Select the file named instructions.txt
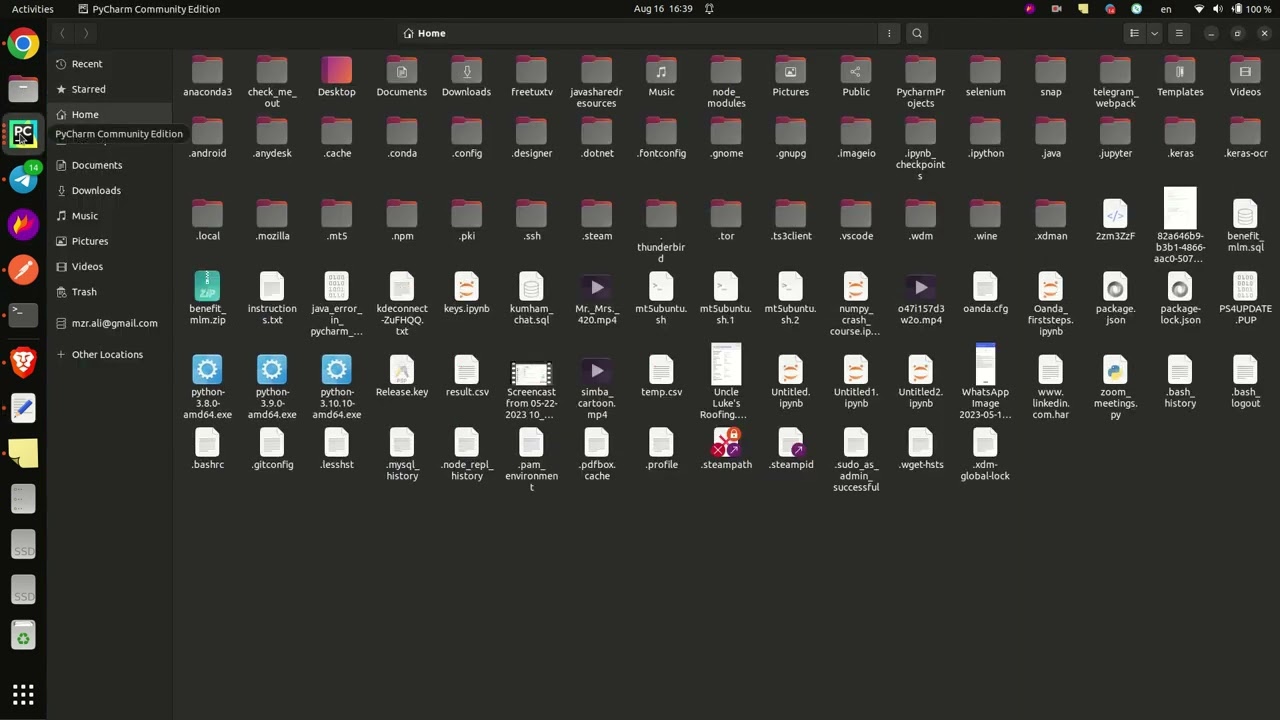 pos(272,299)
